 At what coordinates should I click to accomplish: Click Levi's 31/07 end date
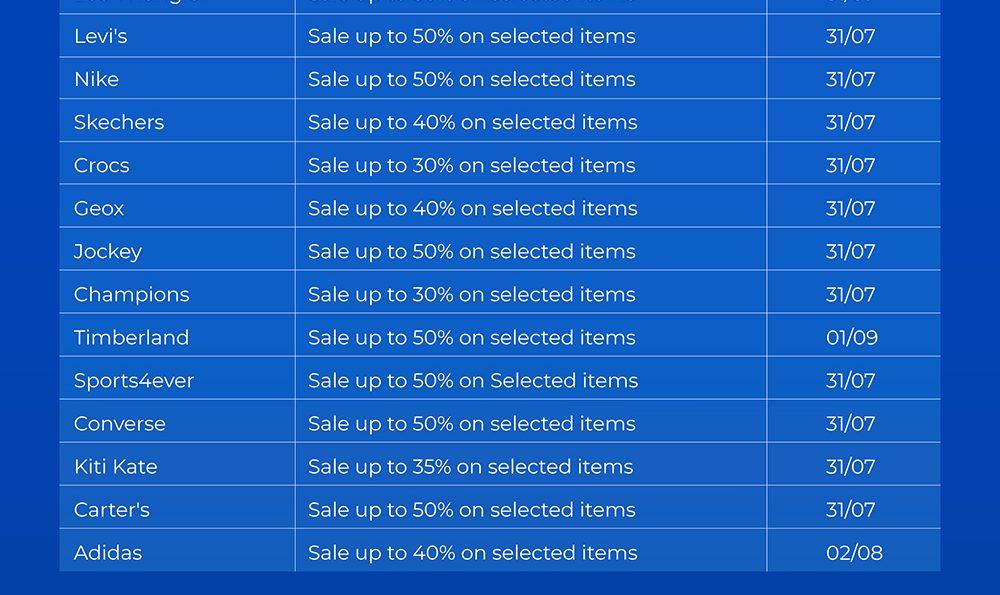[851, 36]
